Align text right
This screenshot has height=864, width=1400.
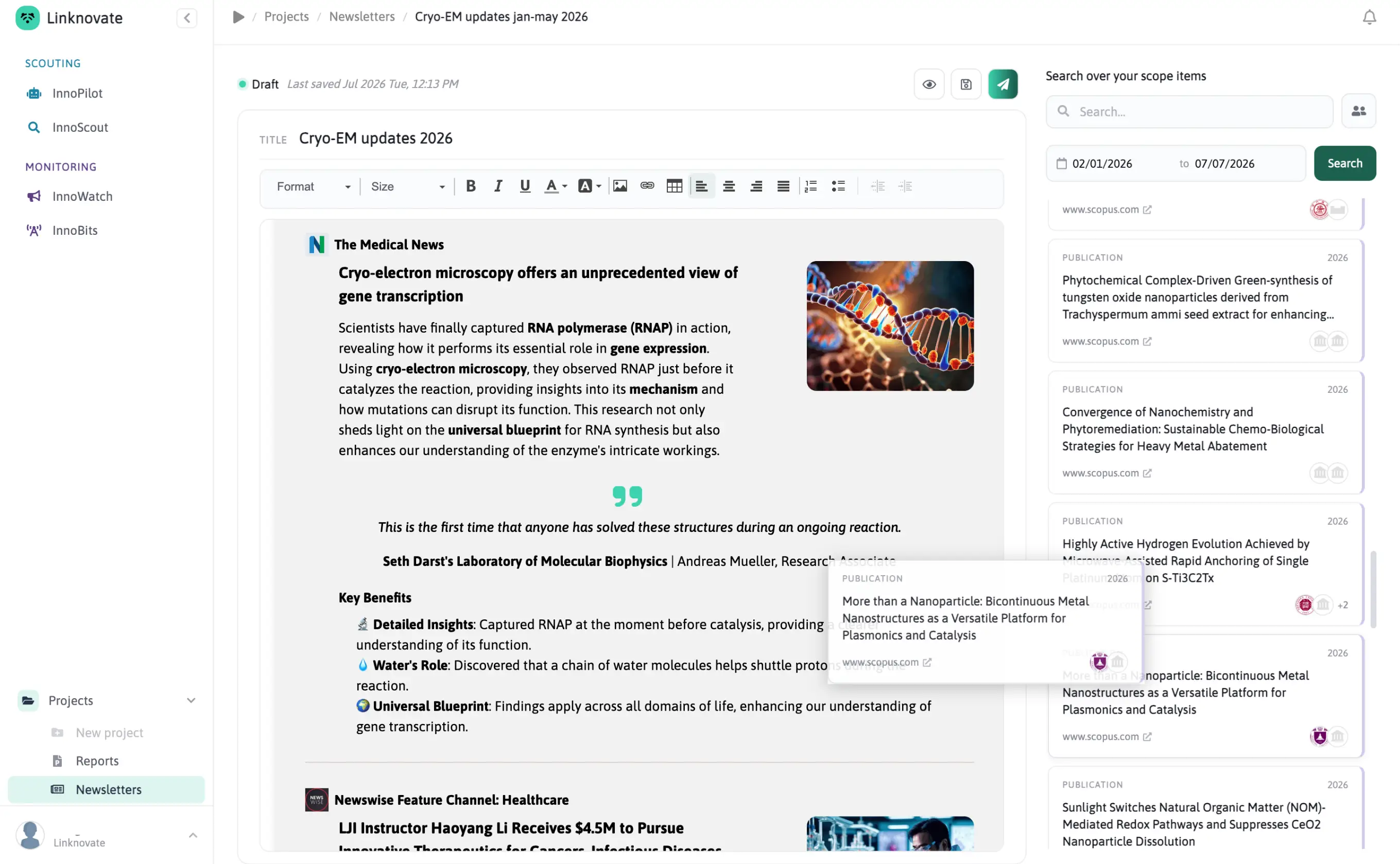756,186
